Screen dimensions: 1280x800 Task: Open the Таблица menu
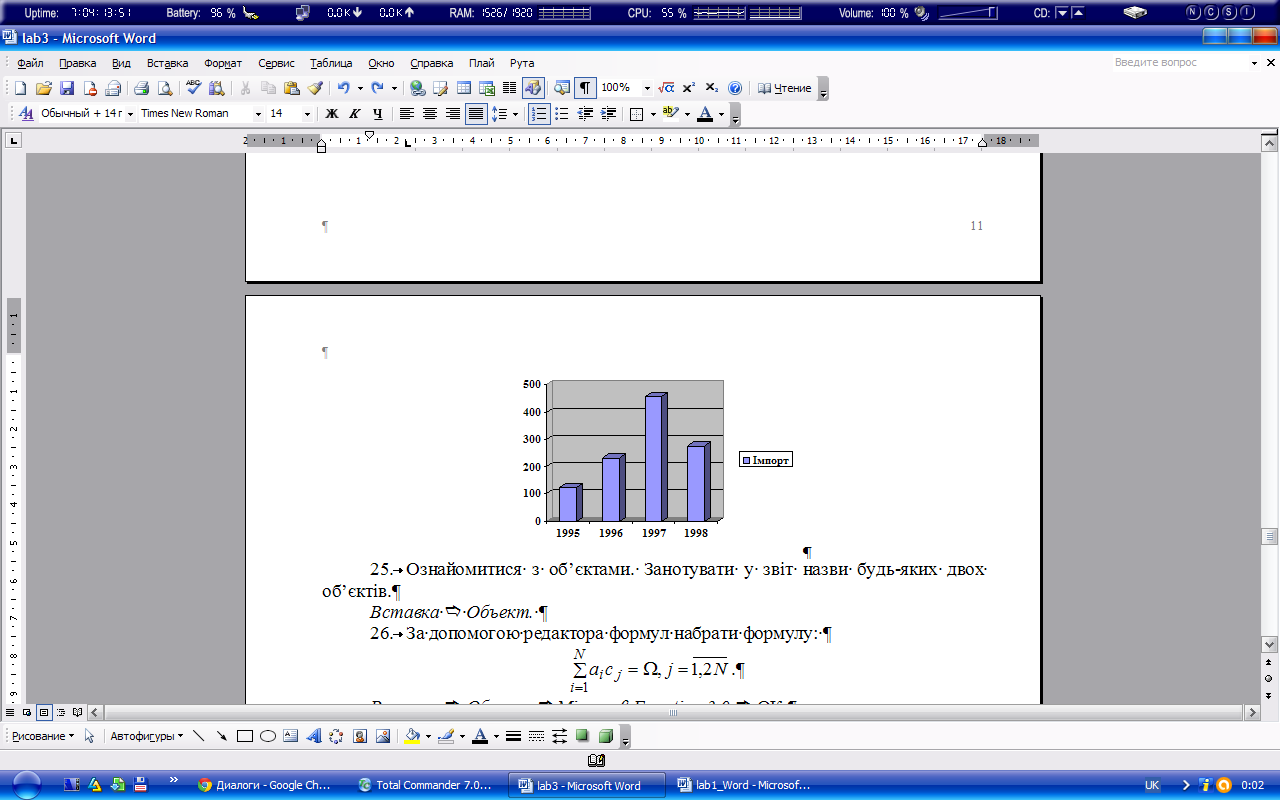tap(331, 63)
